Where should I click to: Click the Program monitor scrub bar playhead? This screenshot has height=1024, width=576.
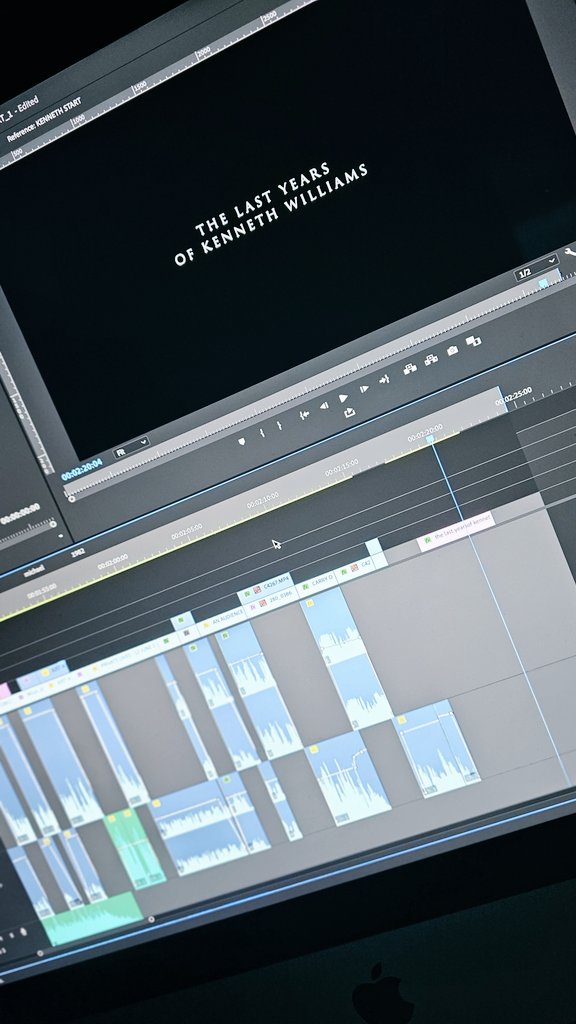pyautogui.click(x=543, y=283)
